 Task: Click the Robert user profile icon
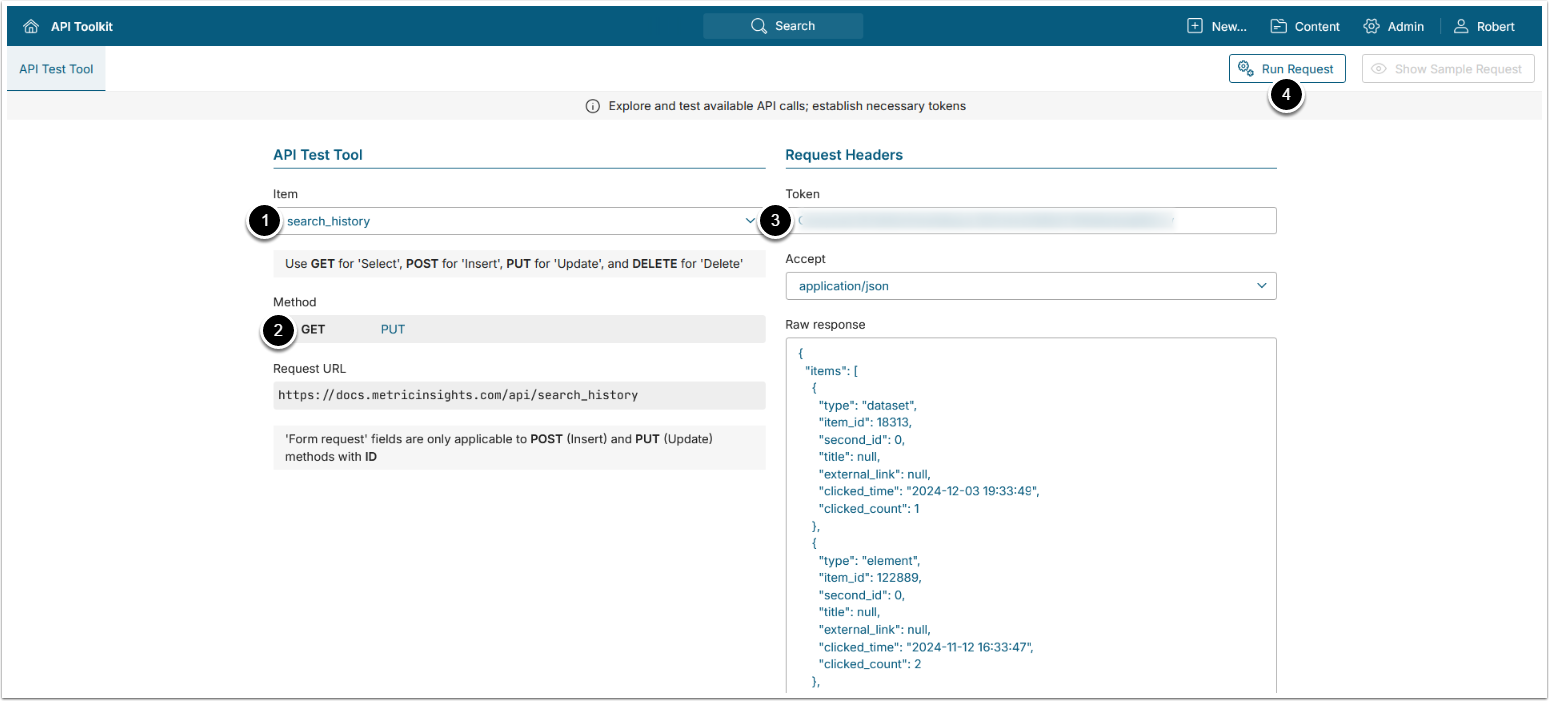coord(1461,26)
